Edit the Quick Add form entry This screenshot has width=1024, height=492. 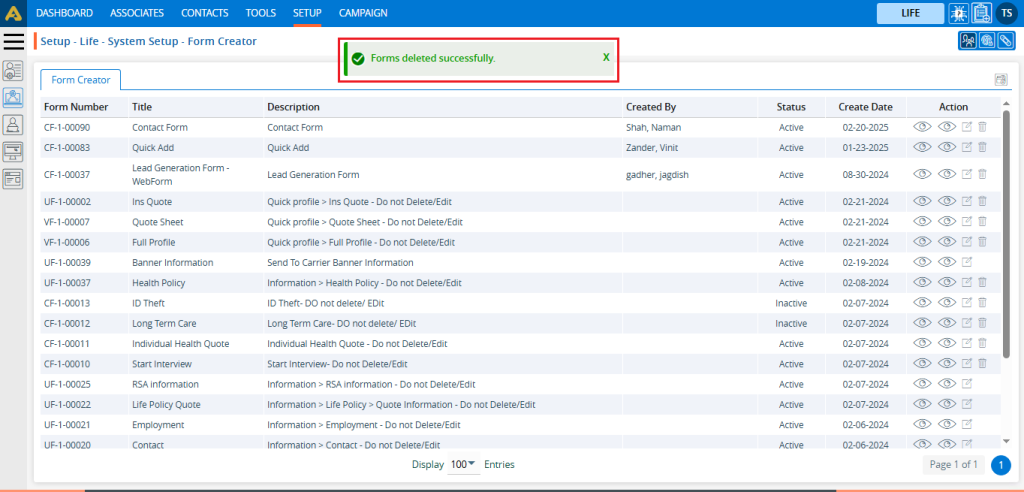(966, 147)
